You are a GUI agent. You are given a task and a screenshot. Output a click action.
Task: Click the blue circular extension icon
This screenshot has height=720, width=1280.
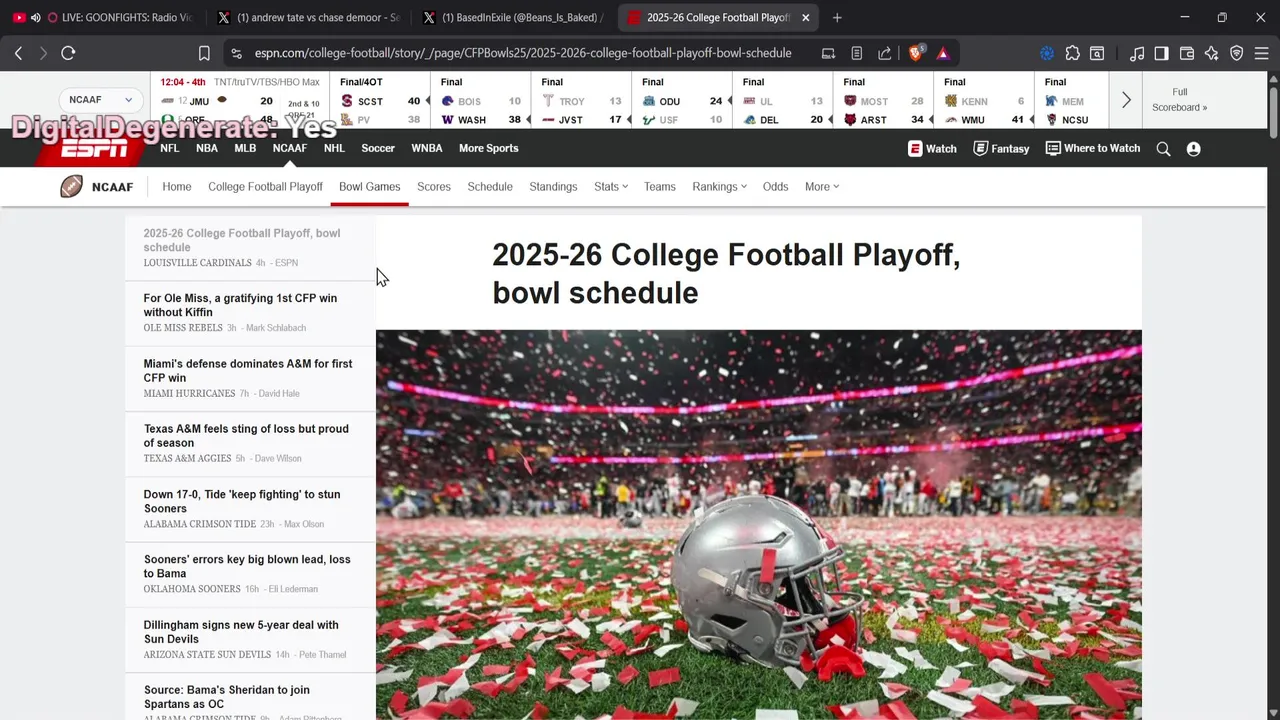1047,53
